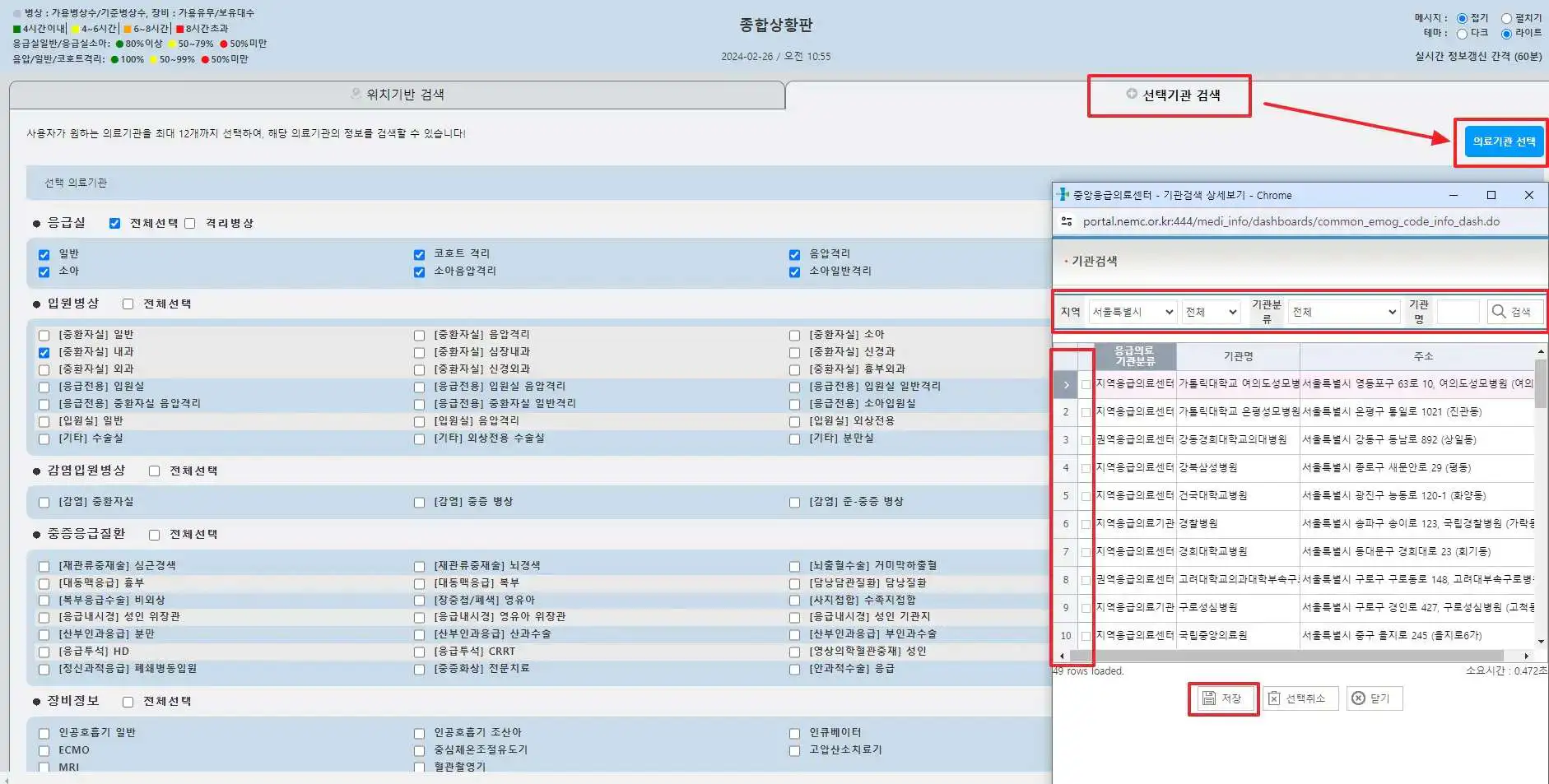
Task: Check the [기타] 분만실 checkbox
Action: (x=794, y=438)
